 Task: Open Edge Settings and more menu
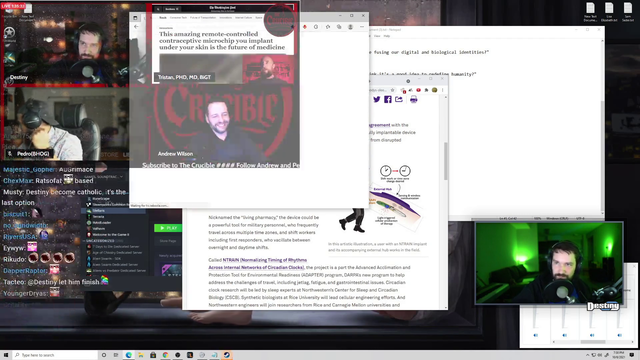pos(362,27)
